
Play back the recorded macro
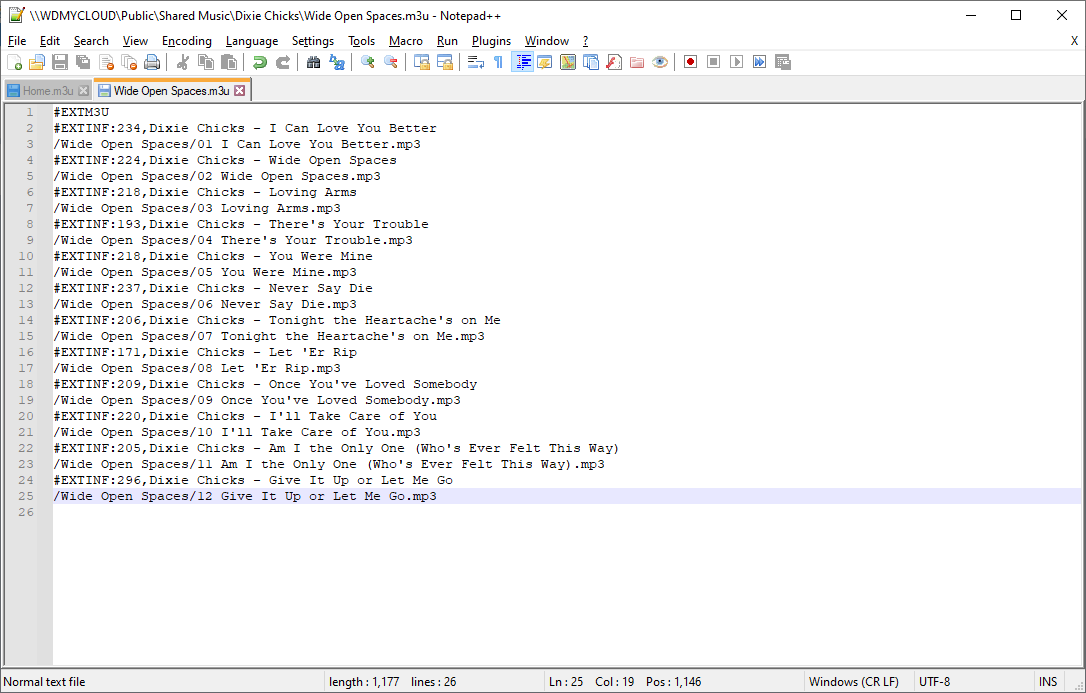tap(736, 62)
